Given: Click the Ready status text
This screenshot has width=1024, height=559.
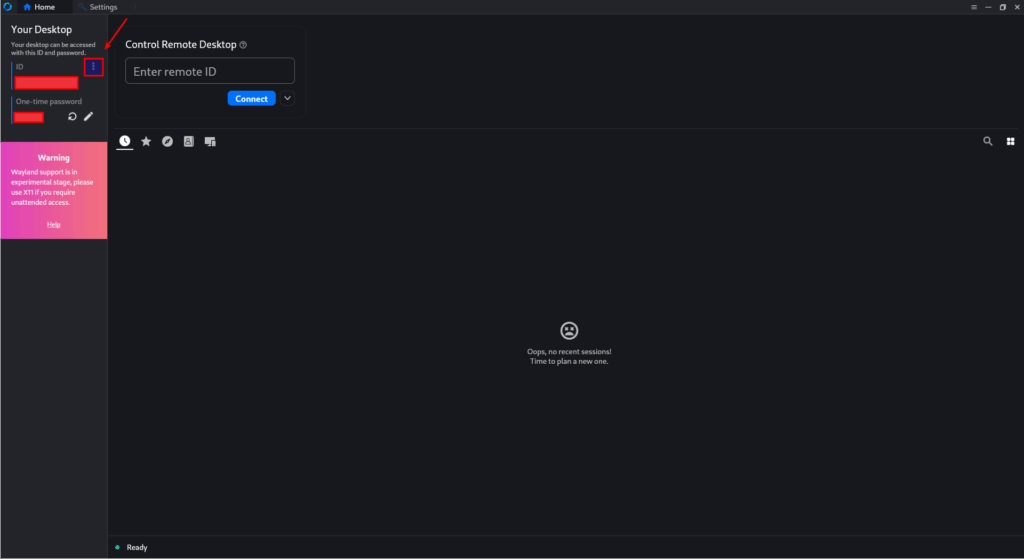Looking at the screenshot, I should 136,547.
